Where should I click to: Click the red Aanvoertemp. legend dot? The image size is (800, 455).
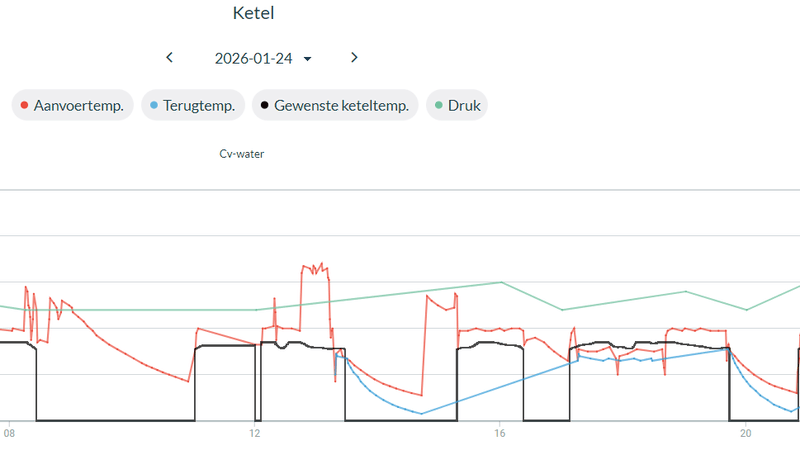tap(24, 106)
